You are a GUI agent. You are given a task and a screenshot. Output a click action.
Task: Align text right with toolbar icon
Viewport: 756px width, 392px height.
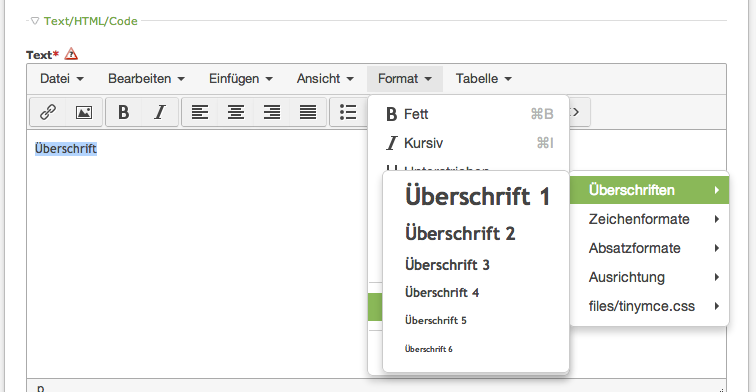[272, 112]
